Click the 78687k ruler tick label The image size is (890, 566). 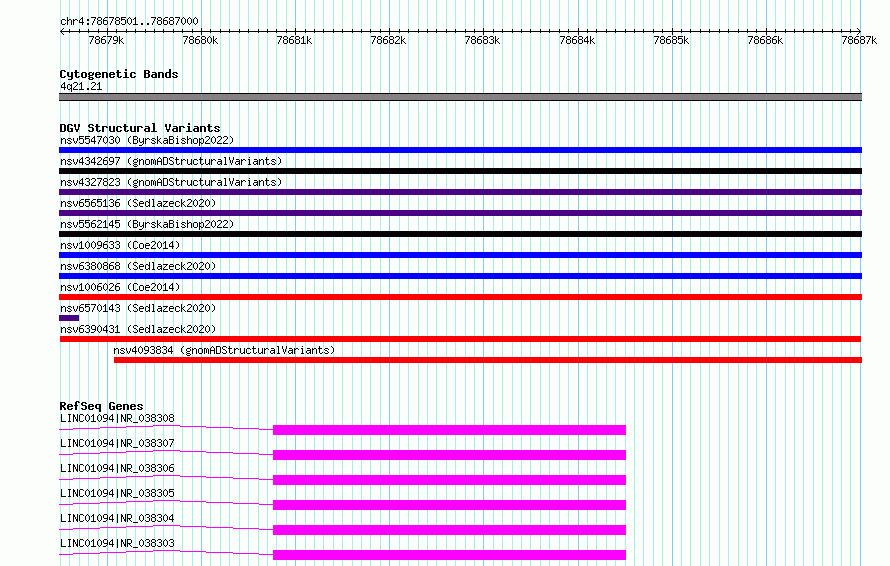point(859,40)
